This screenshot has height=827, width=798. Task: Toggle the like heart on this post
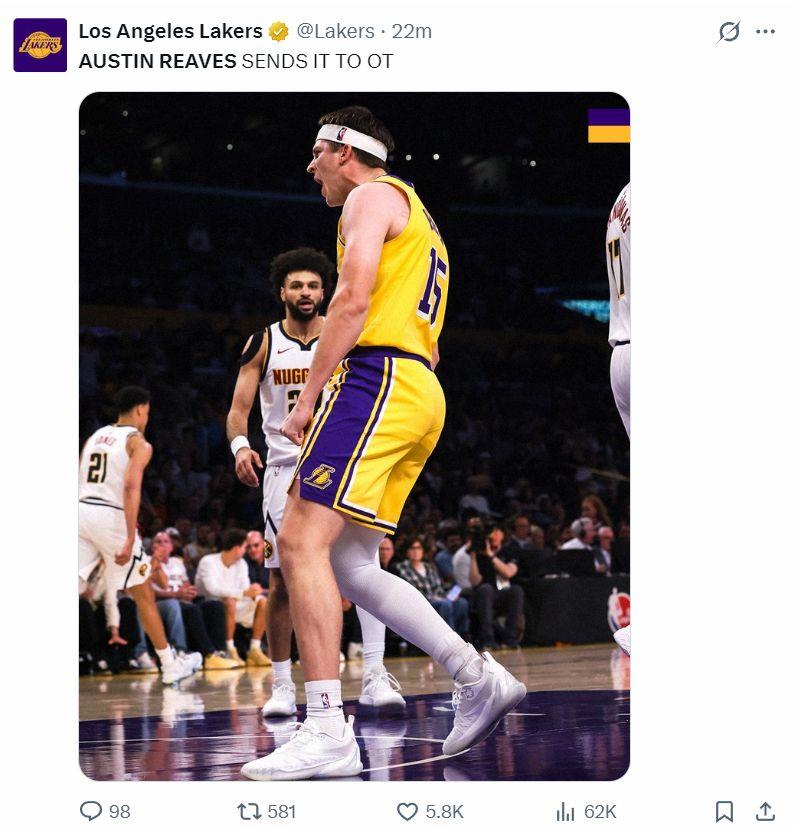coord(407,811)
